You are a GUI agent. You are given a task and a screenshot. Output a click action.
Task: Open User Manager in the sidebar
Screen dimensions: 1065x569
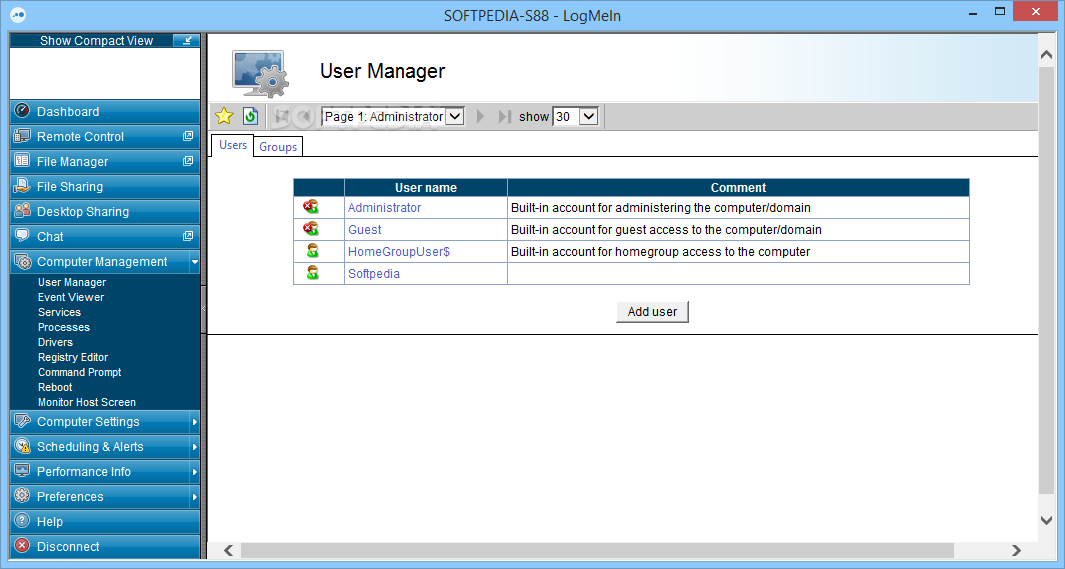click(72, 282)
